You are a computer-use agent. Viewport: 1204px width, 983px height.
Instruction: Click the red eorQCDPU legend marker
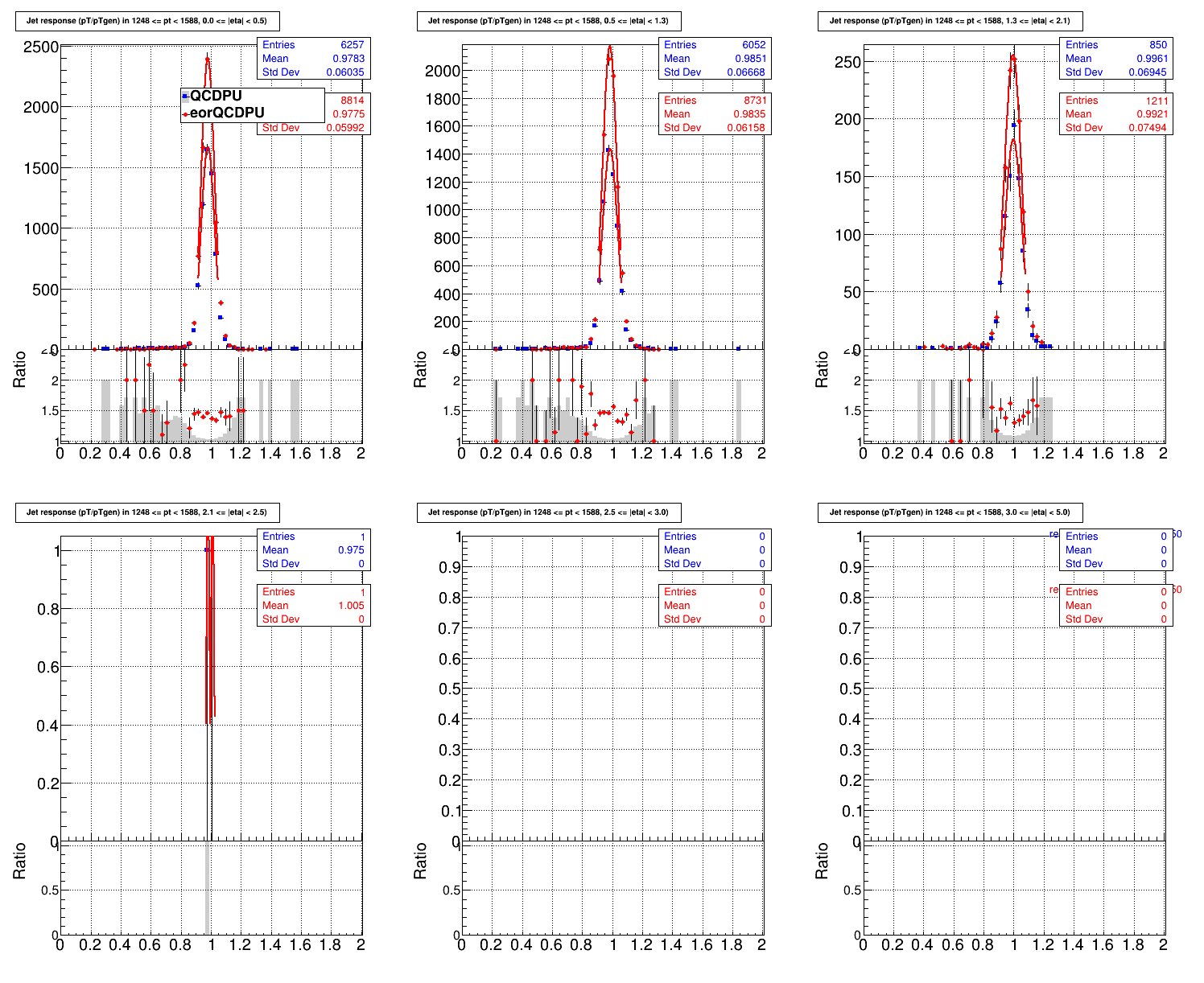pos(185,113)
